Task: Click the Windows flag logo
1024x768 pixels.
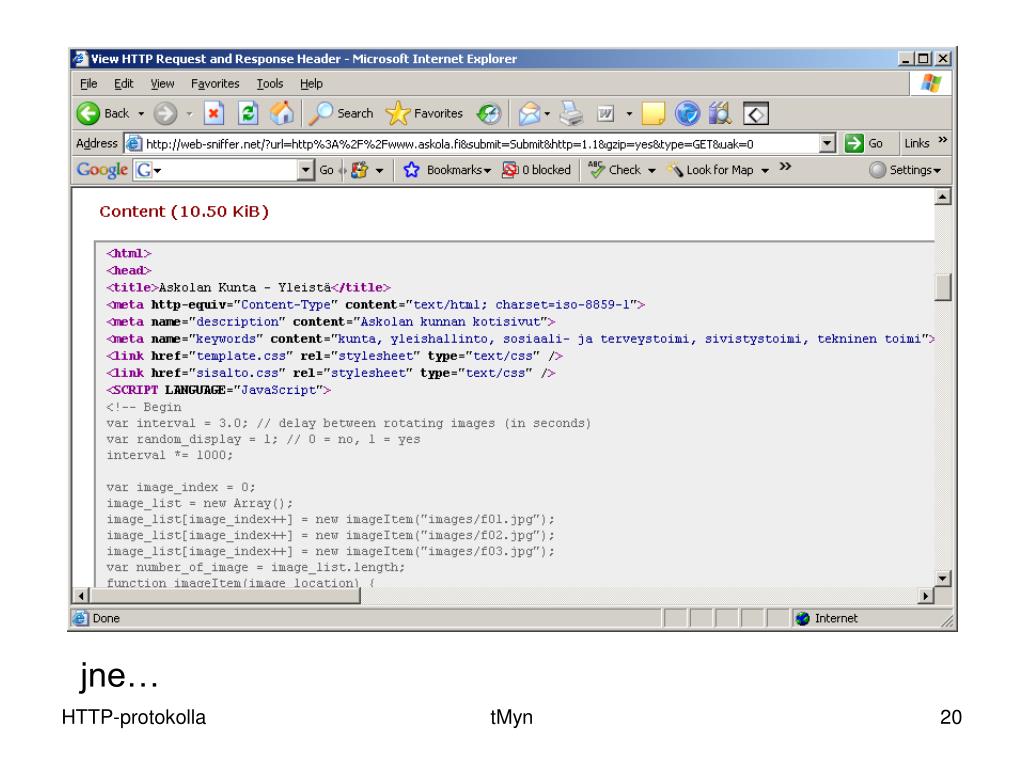Action: tap(931, 84)
